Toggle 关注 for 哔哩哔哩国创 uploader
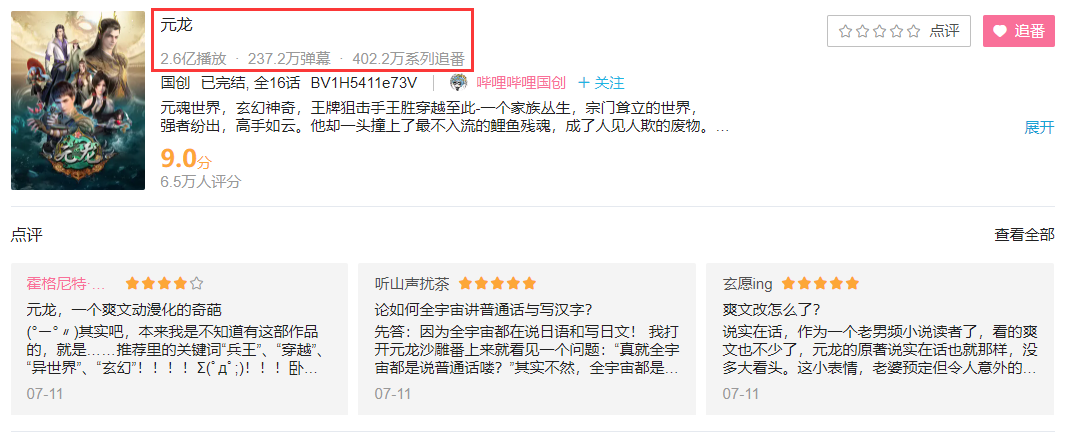Screen dimensions: 1073x434 click(x=602, y=84)
